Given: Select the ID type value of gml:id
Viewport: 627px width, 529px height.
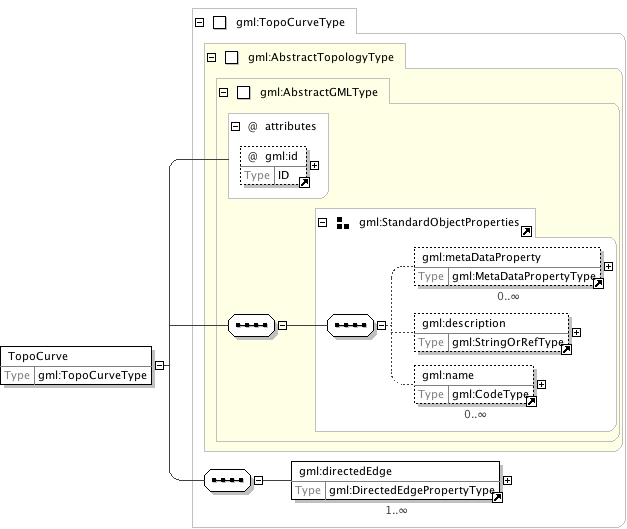Looking at the screenshot, I should coord(284,175).
